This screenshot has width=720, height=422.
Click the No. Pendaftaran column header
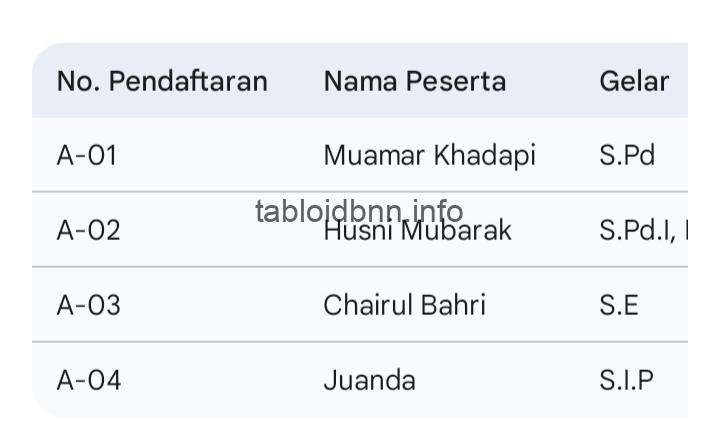pyautogui.click(x=162, y=81)
